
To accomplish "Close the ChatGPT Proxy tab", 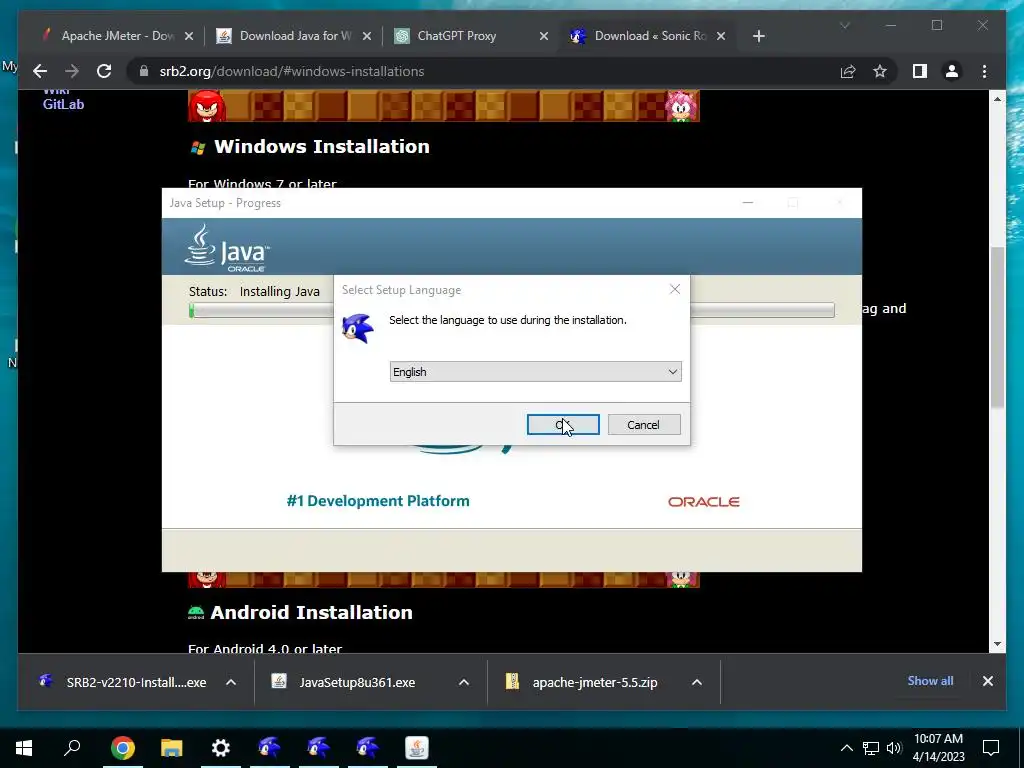I will click(543, 36).
